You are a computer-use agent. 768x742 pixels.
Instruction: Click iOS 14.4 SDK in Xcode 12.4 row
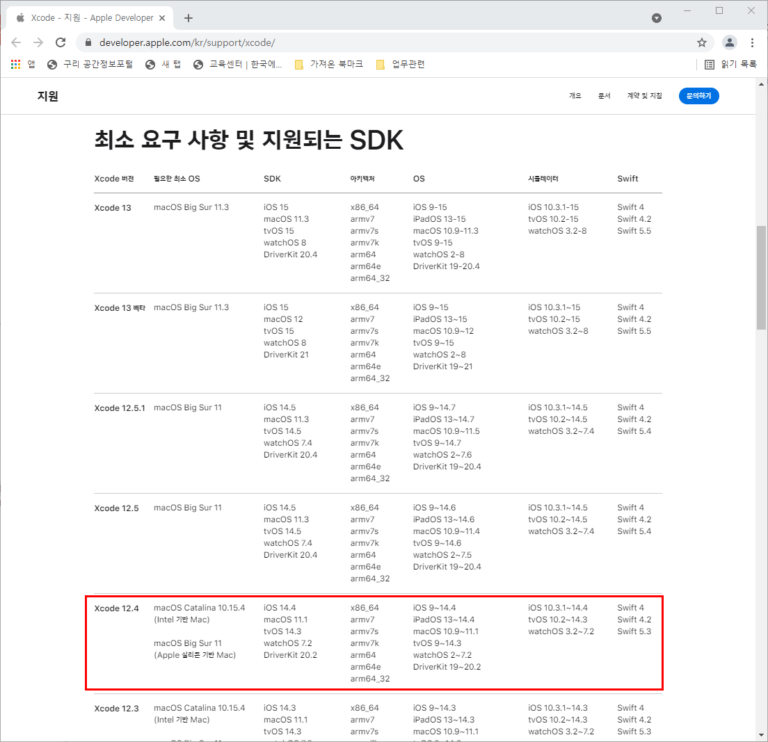[280, 608]
